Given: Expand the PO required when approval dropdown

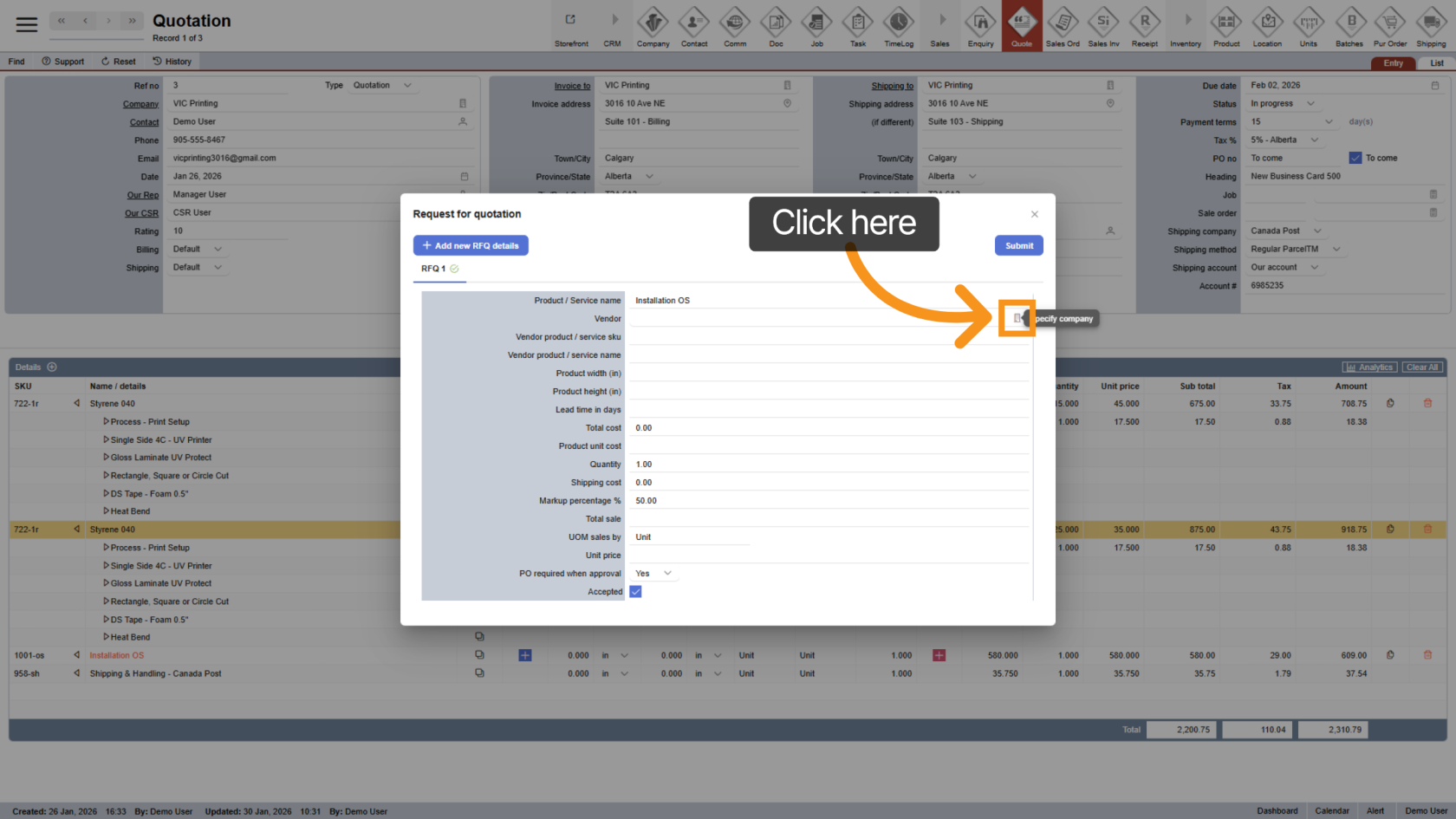Looking at the screenshot, I should click(x=654, y=574).
